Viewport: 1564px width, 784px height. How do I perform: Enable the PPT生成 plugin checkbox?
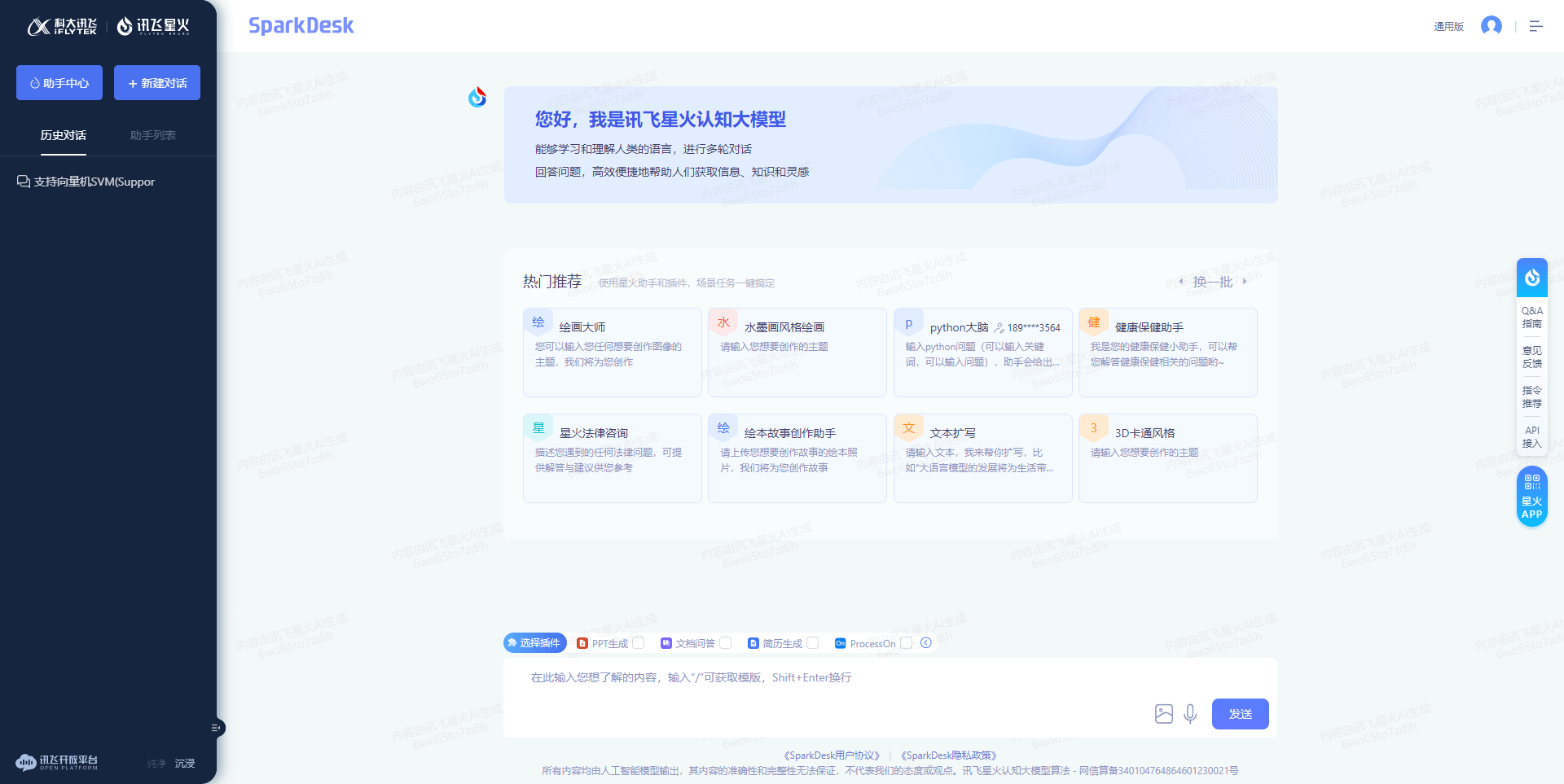639,643
